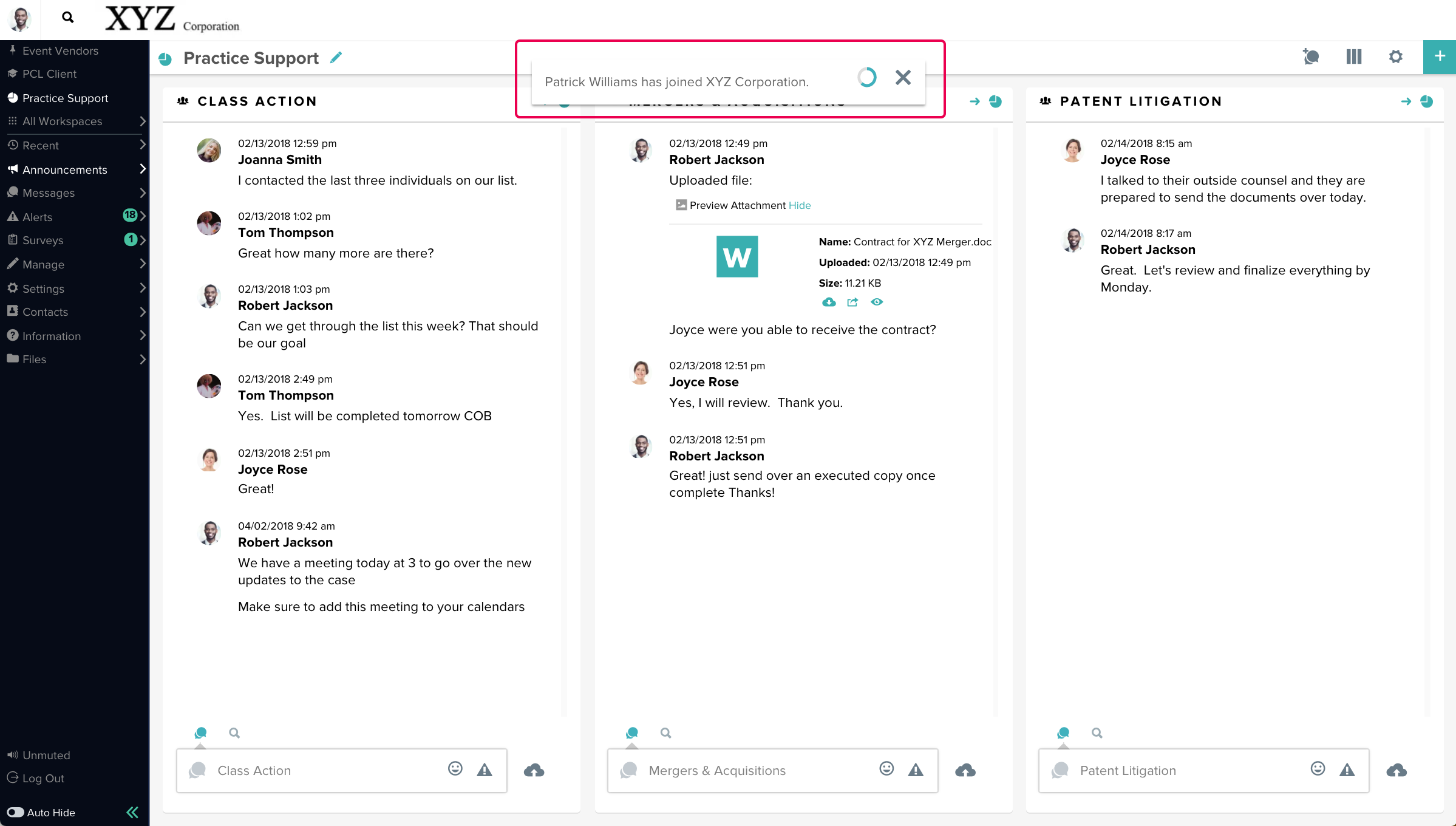Click search icon below Patent Litigation messages

coord(1097,733)
